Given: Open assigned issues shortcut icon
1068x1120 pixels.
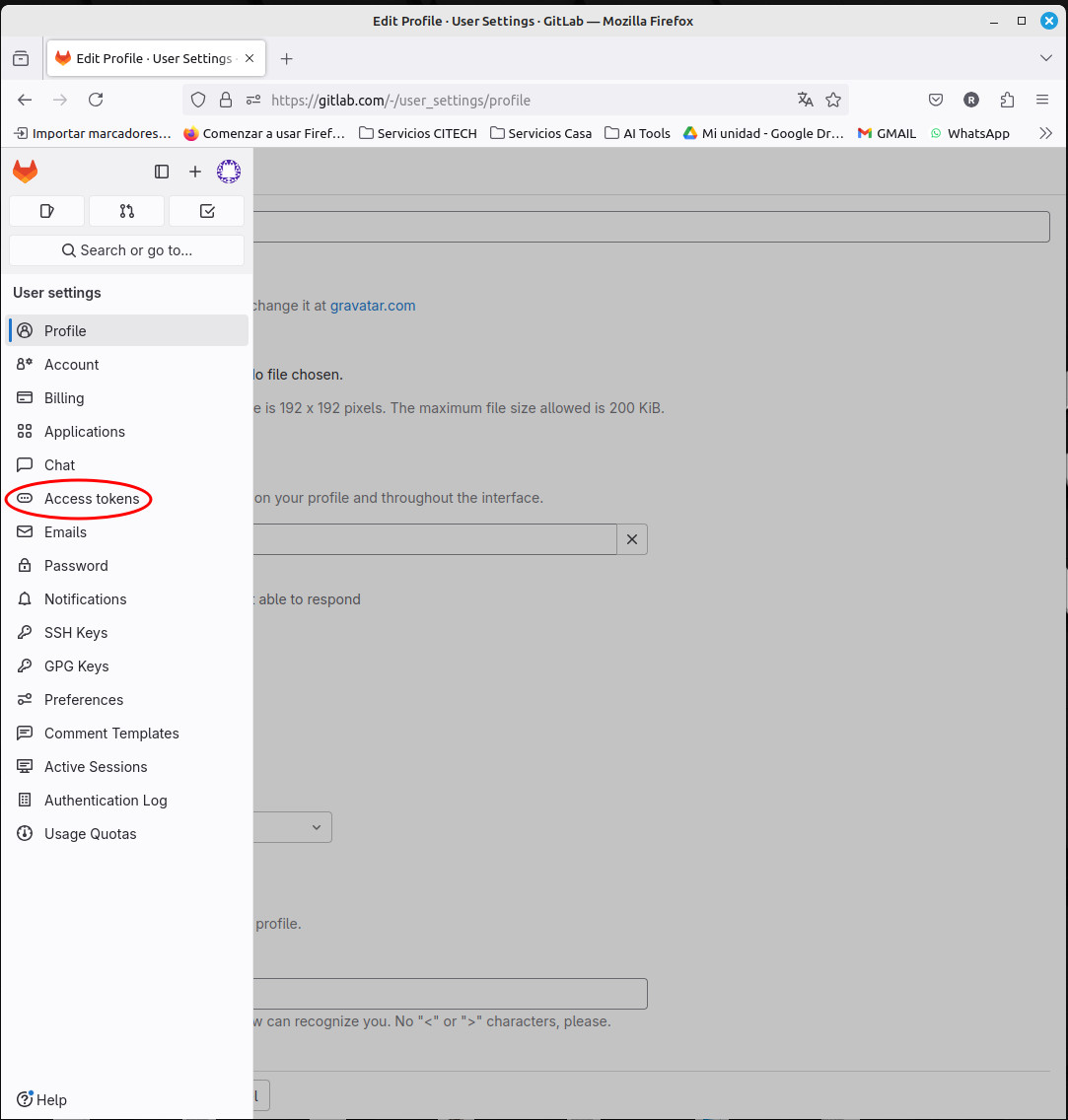Looking at the screenshot, I should [46, 211].
